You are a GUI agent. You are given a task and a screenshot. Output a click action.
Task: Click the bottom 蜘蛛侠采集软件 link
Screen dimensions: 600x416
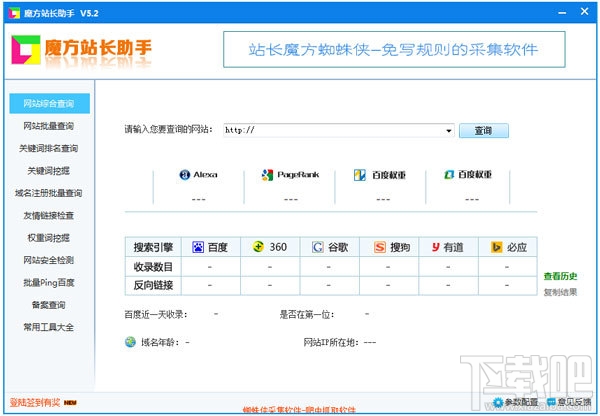coord(299,411)
